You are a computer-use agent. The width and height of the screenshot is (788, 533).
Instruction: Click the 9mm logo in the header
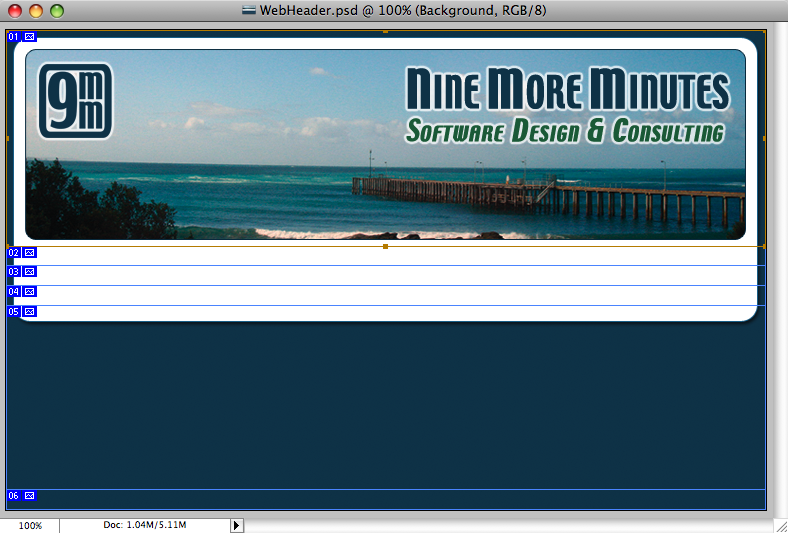pos(75,101)
